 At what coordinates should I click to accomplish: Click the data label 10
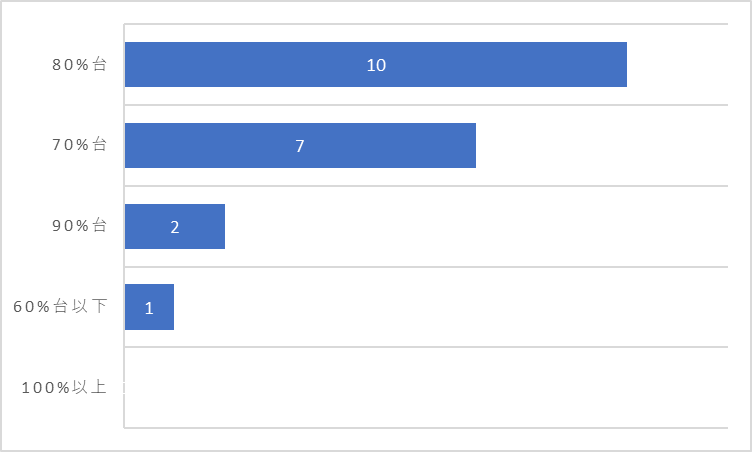click(x=376, y=65)
